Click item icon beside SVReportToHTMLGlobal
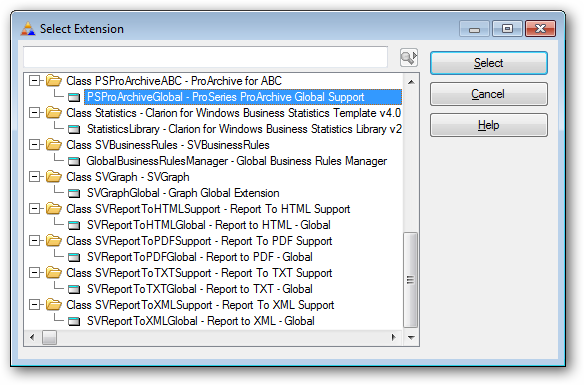 coord(74,226)
